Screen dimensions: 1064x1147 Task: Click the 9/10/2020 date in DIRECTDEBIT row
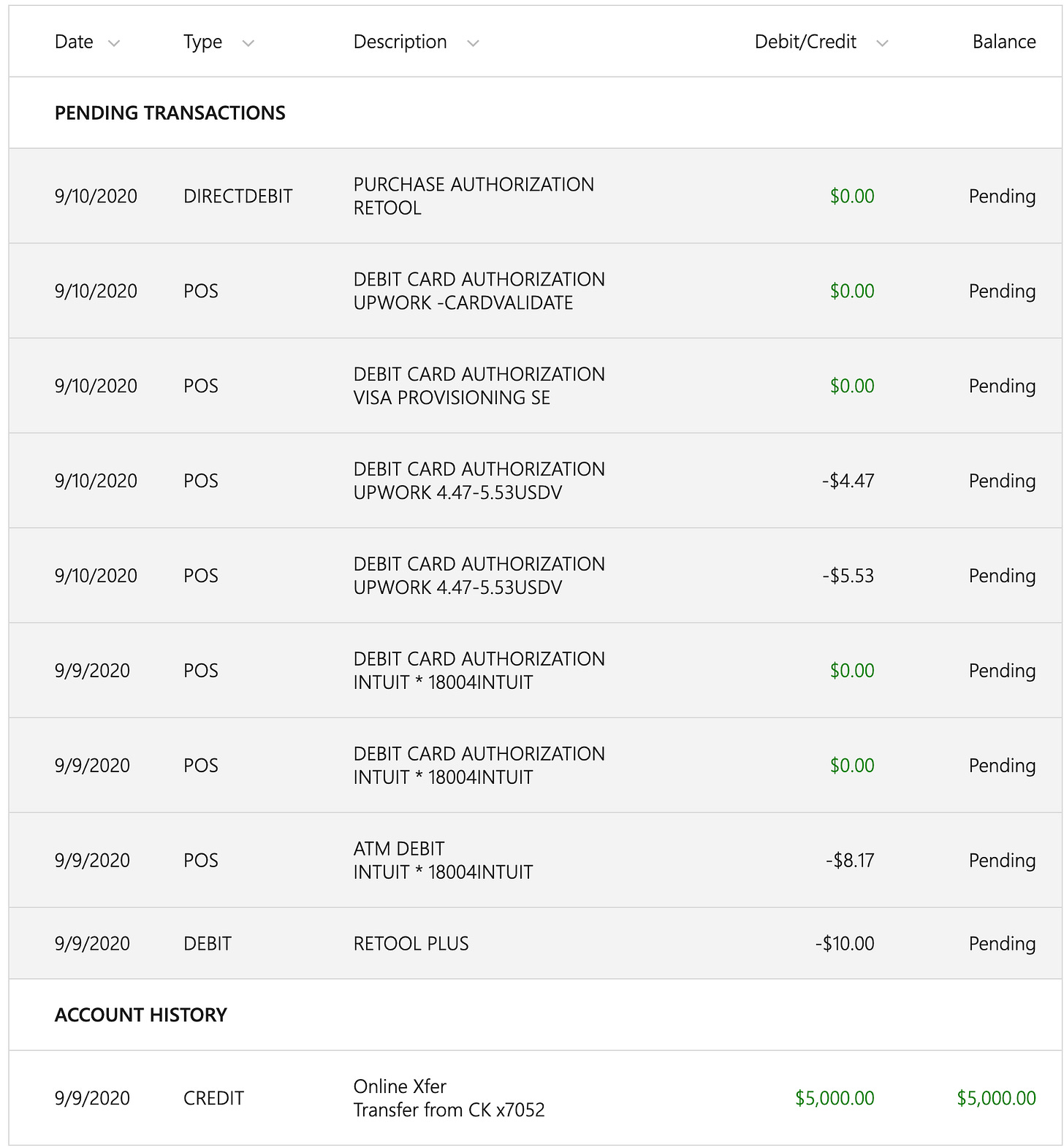pyautogui.click(x=96, y=196)
